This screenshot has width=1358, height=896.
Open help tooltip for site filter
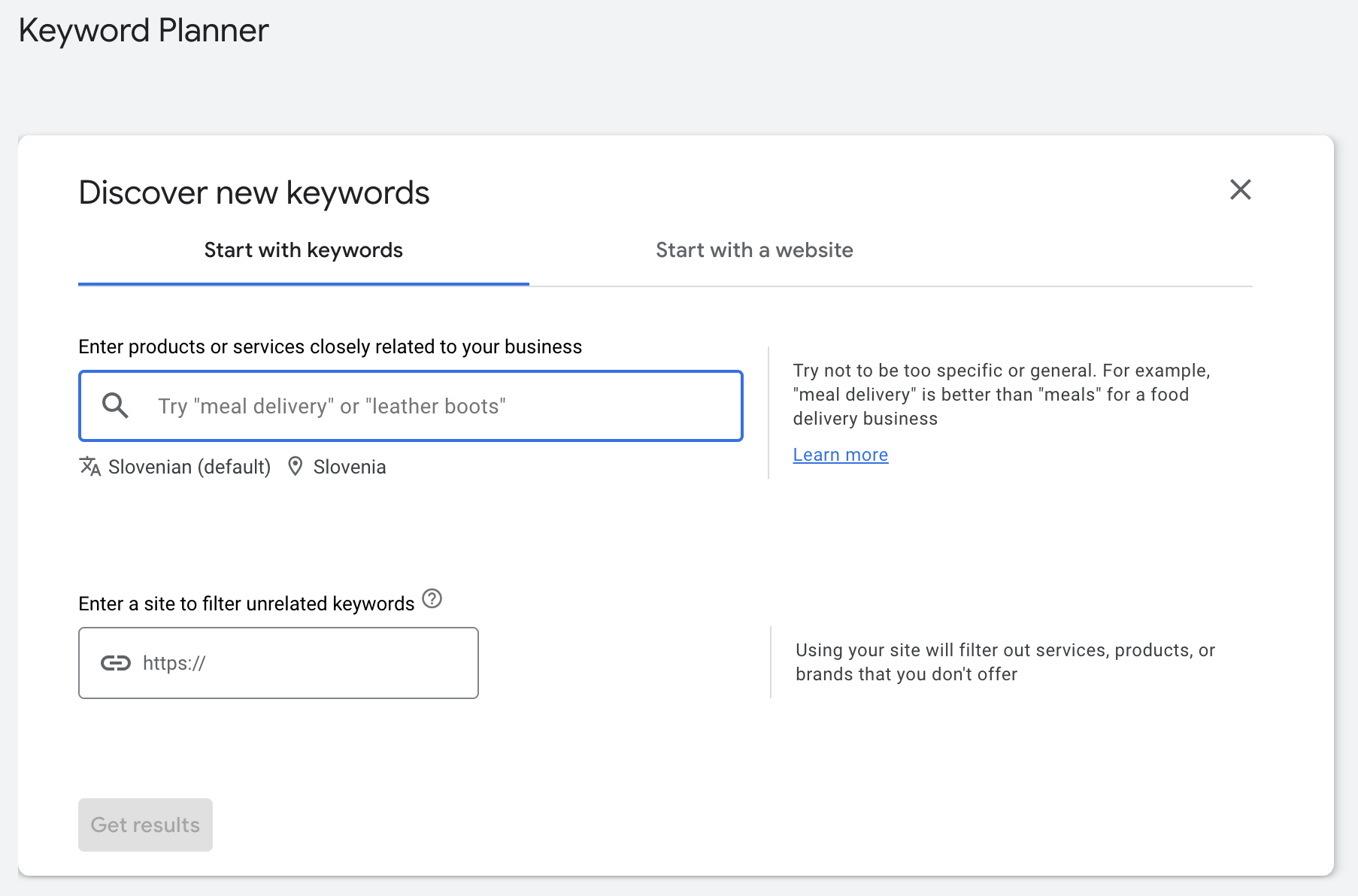[432, 599]
